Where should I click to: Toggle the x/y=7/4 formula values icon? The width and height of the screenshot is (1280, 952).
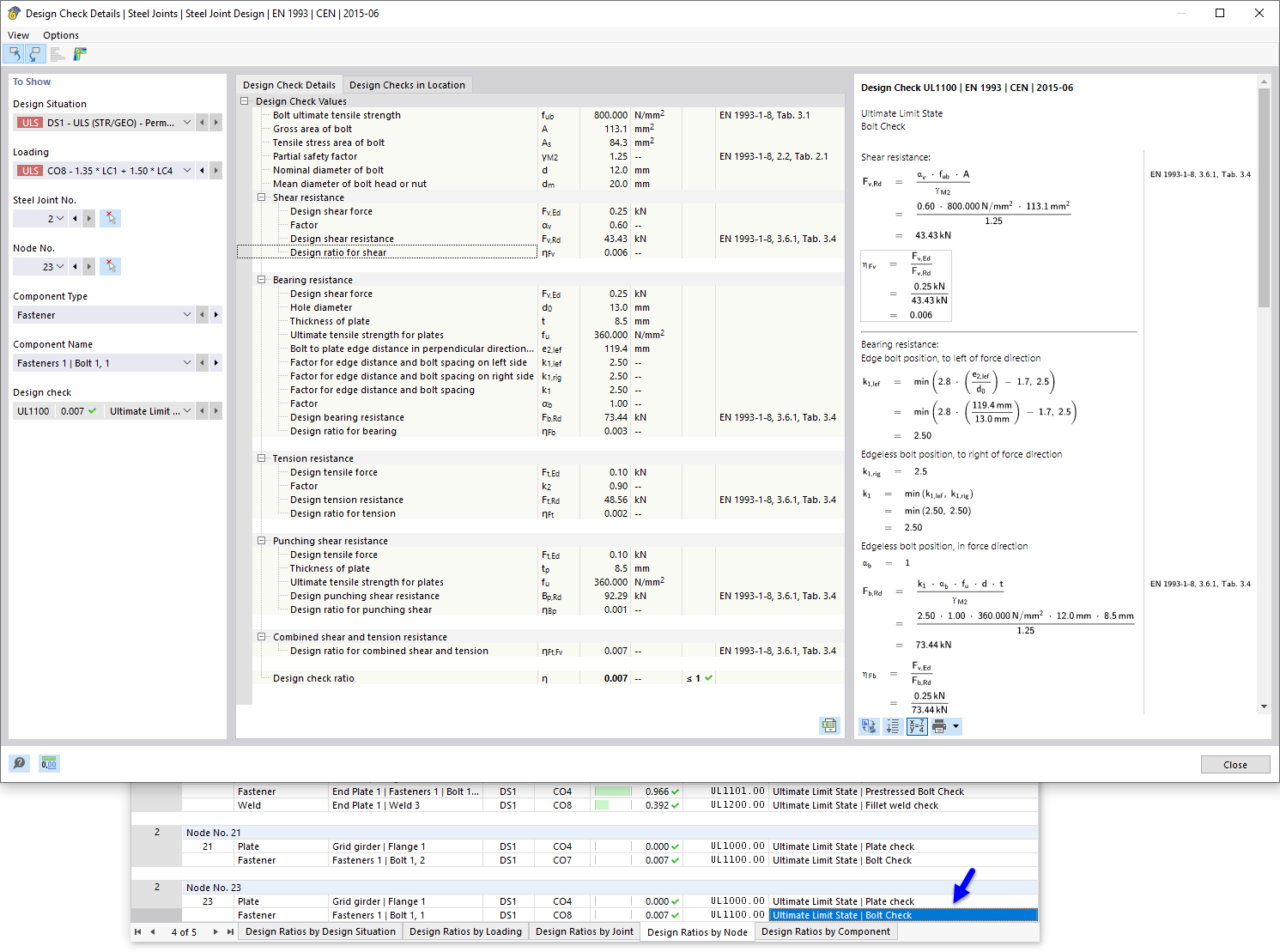917,727
